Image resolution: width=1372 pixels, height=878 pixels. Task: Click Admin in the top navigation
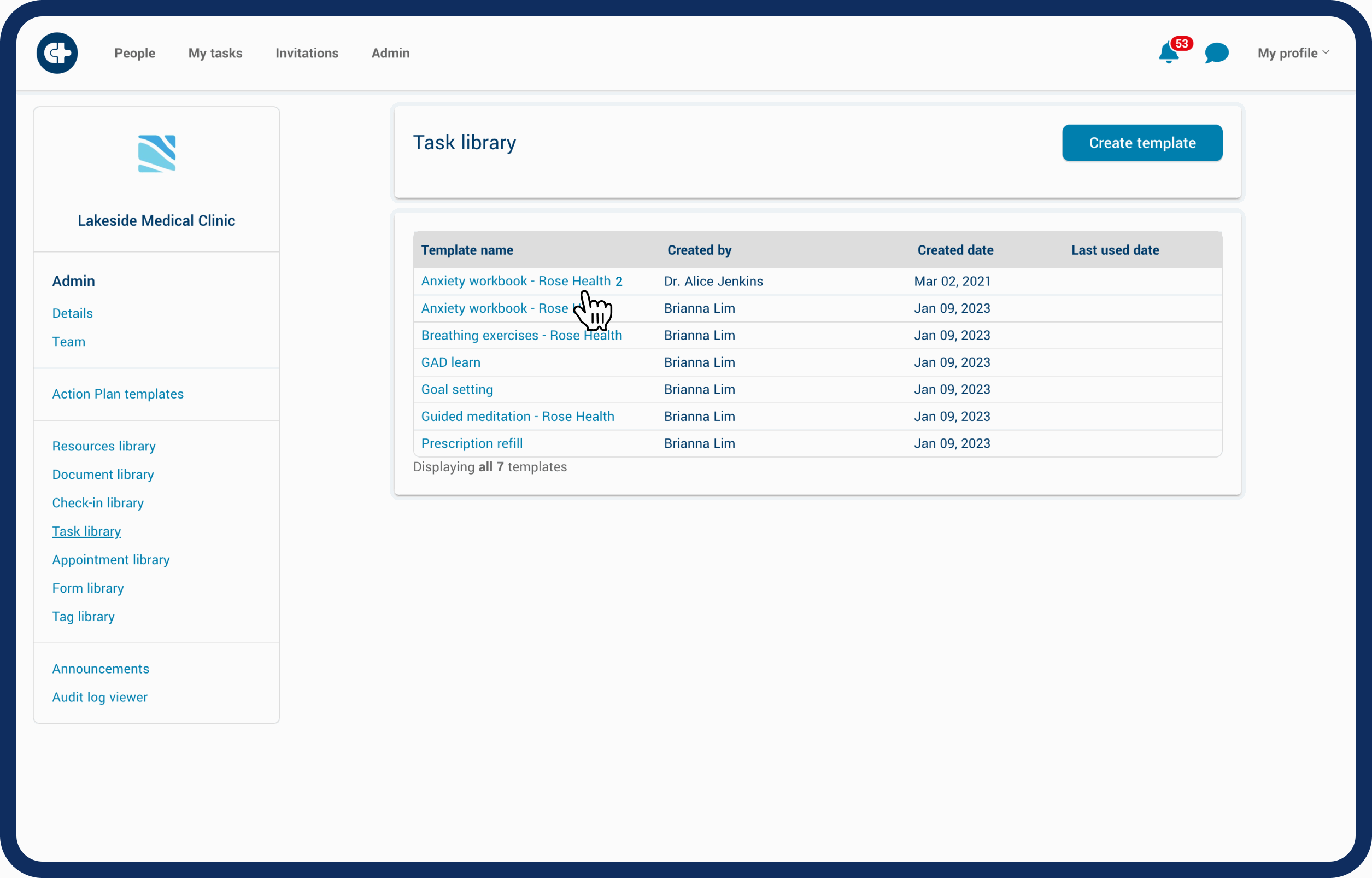390,53
